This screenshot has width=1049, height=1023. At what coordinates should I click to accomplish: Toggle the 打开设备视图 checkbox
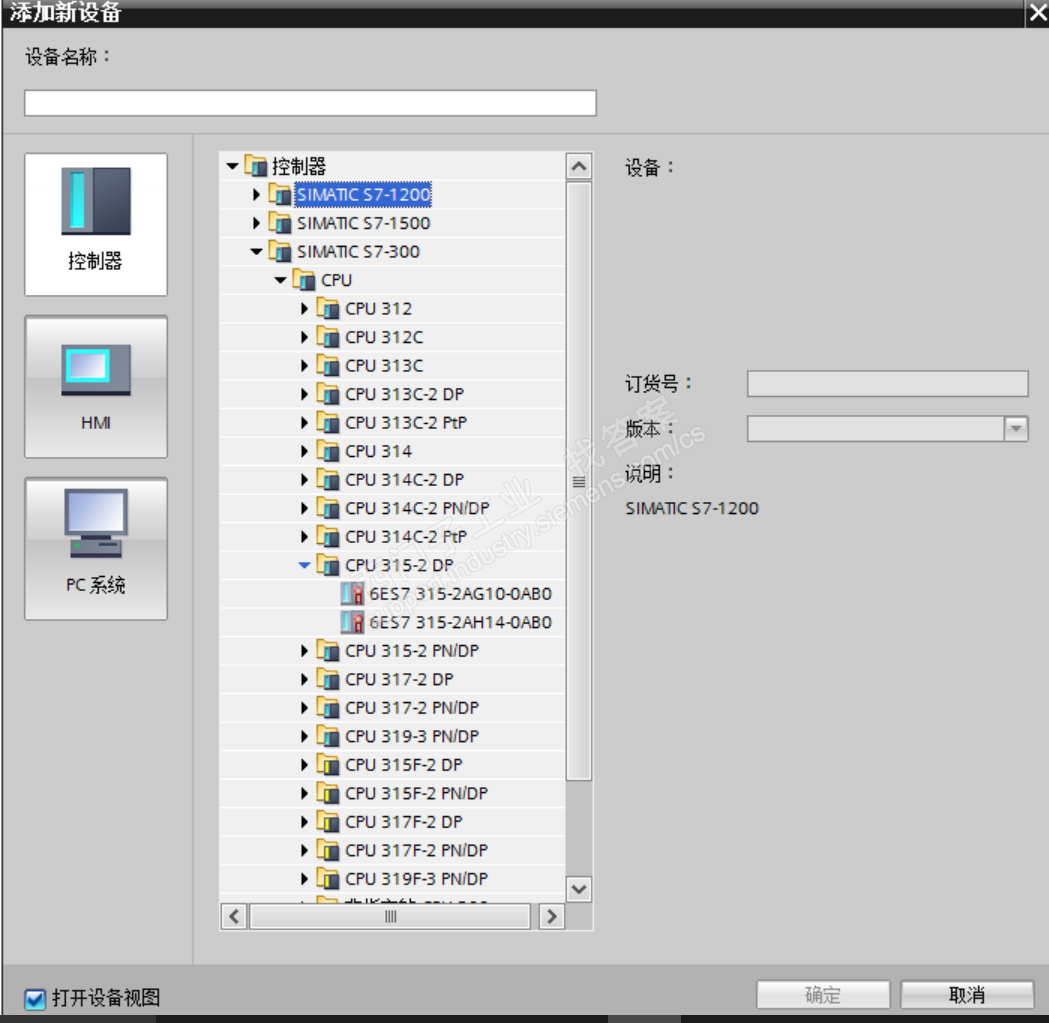coord(35,999)
